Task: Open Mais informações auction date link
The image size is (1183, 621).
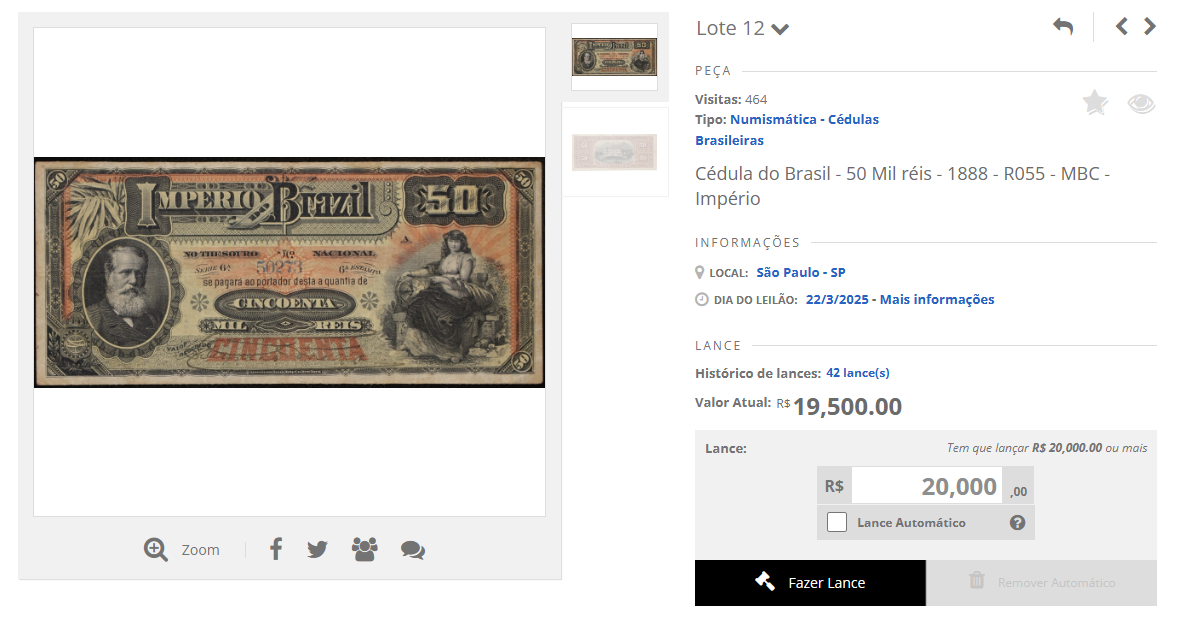Action: (937, 300)
